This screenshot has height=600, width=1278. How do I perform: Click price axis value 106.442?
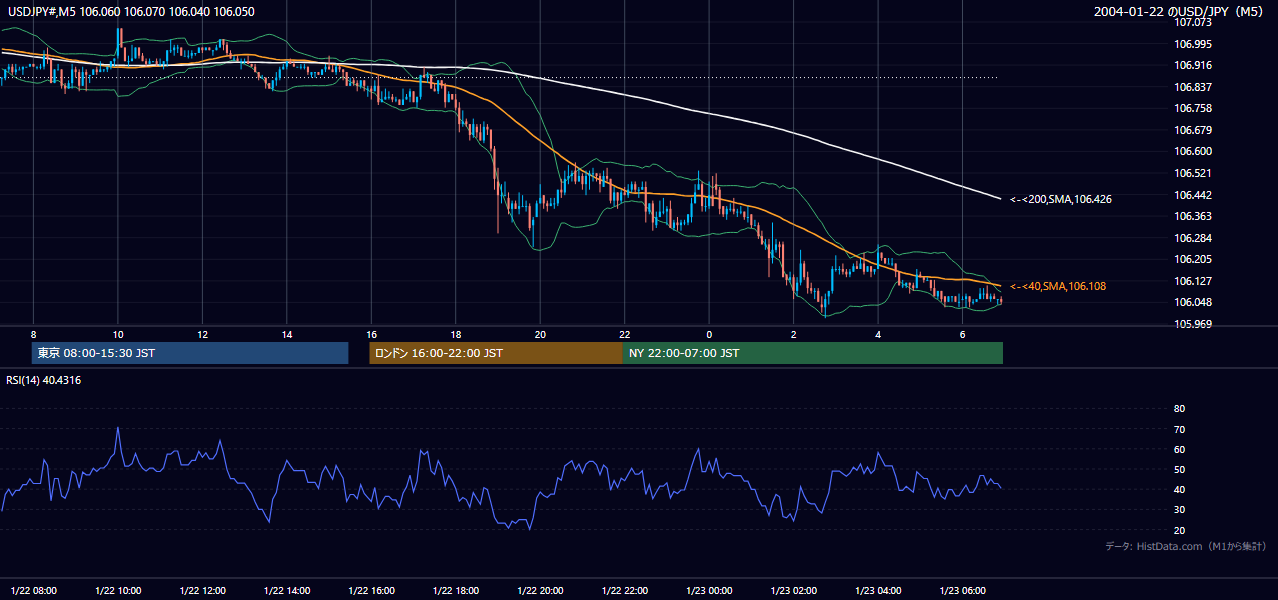[x=1193, y=195]
